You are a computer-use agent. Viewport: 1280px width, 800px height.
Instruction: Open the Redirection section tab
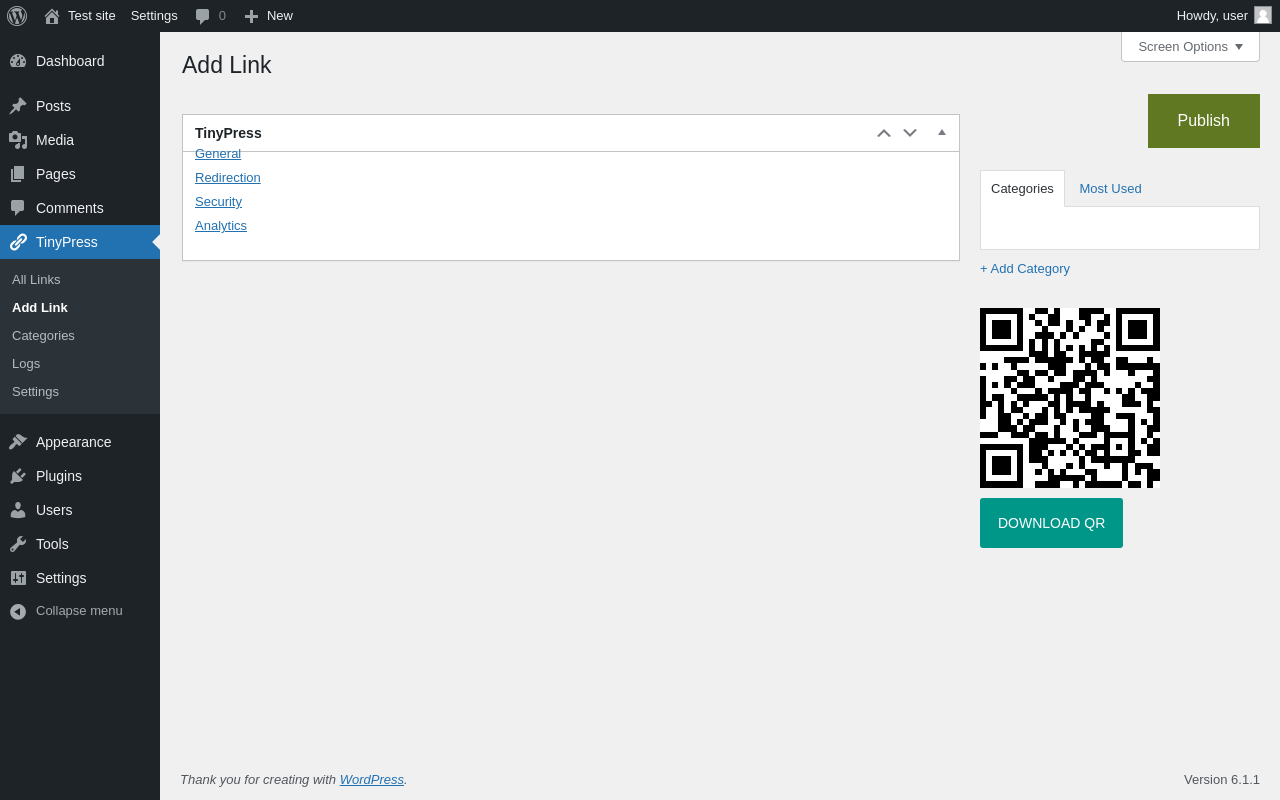coord(228,177)
